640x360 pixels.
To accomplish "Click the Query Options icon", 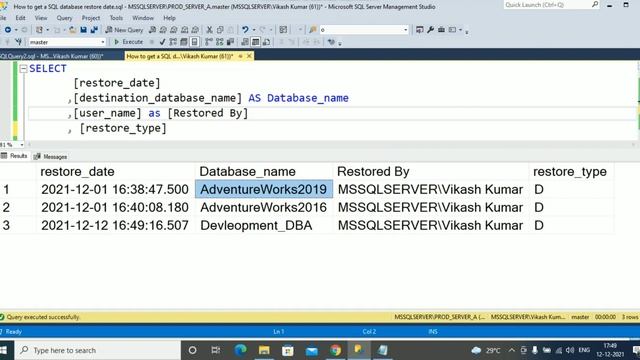I will [x=184, y=42].
